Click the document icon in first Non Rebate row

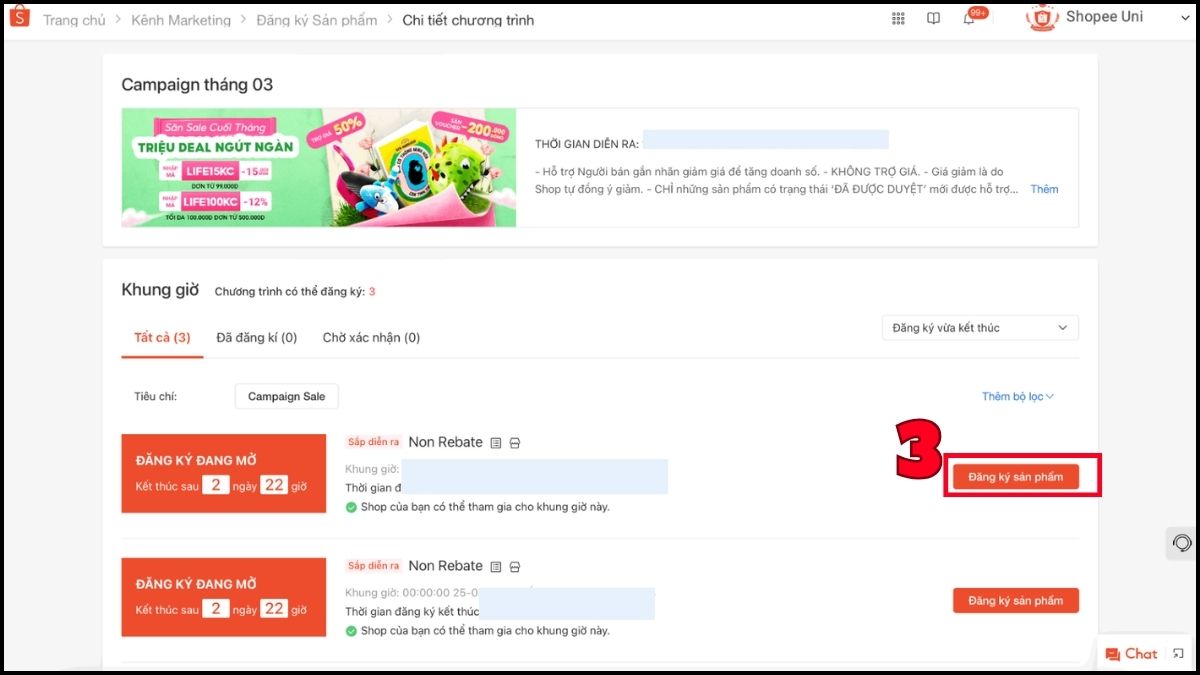[496, 443]
